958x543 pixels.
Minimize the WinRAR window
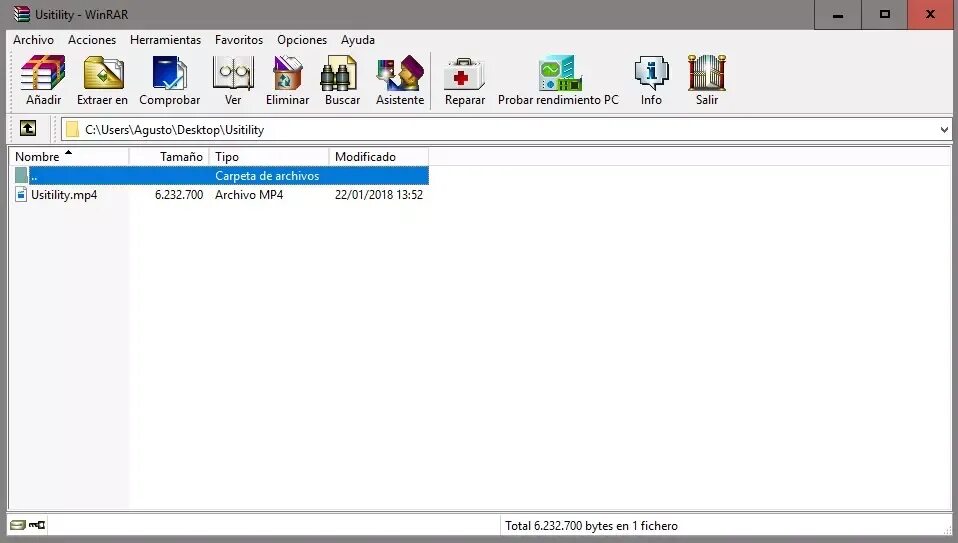click(838, 15)
